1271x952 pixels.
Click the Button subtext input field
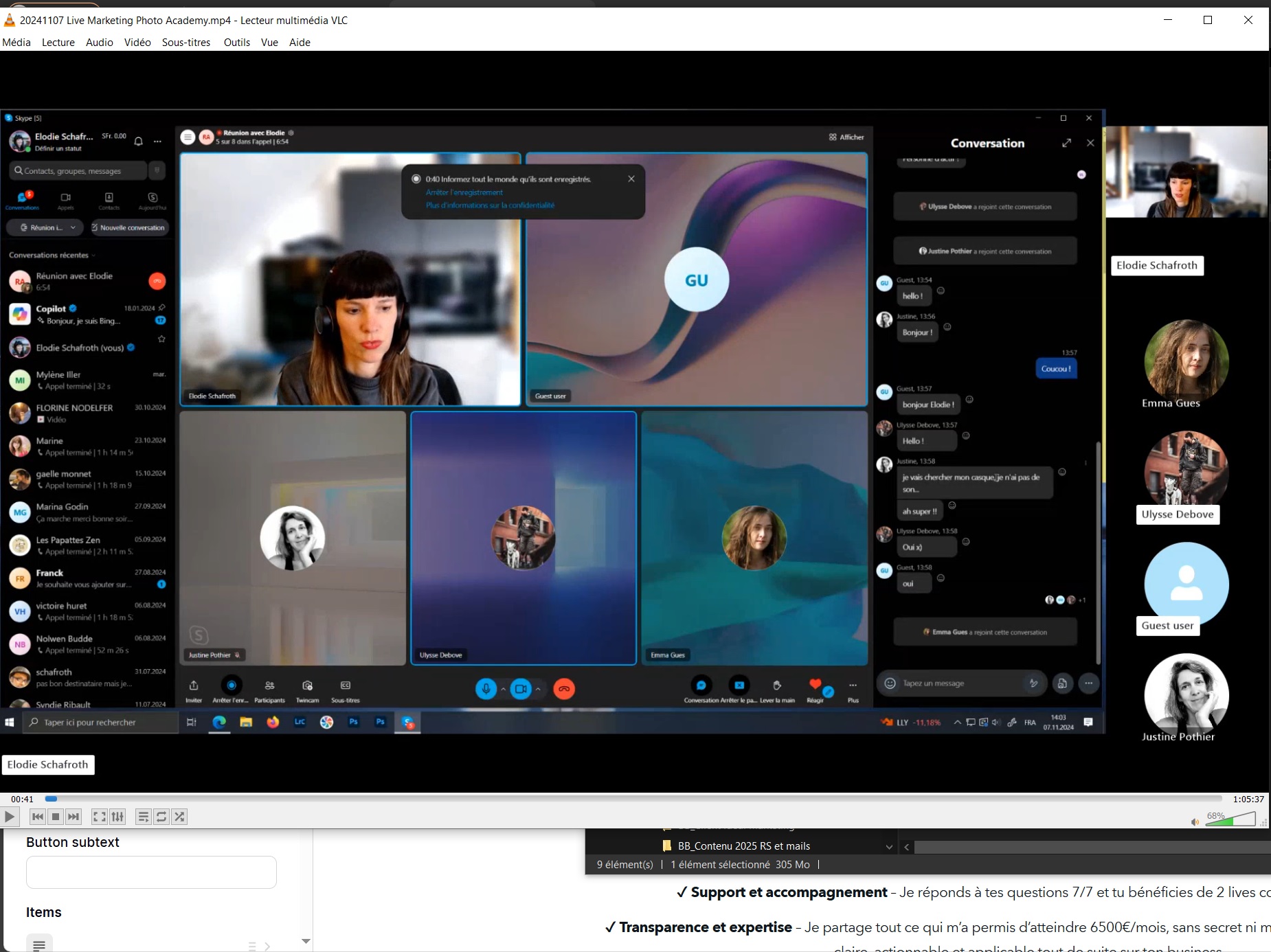click(x=151, y=872)
